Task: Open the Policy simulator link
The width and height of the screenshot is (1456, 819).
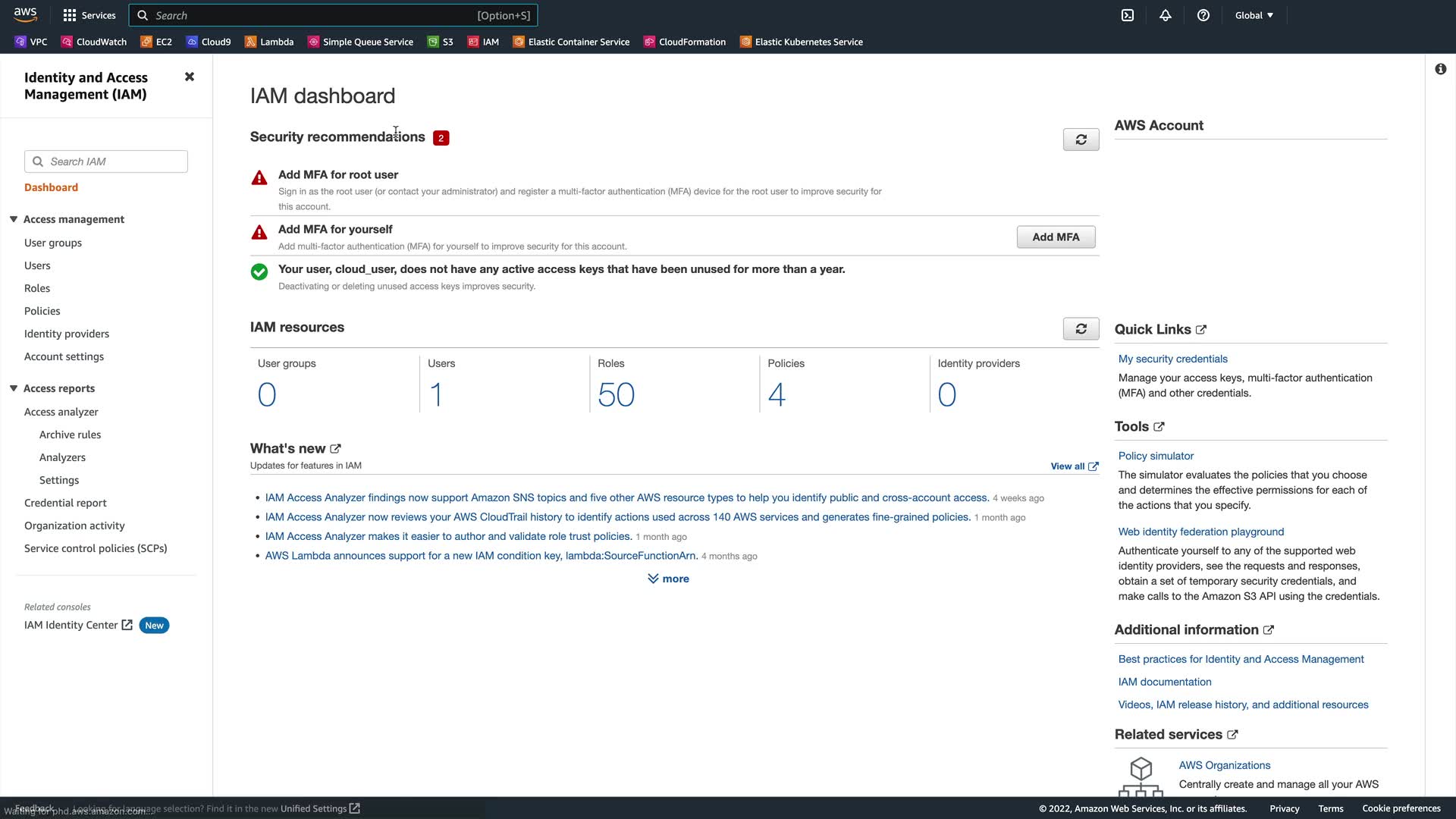Action: (x=1156, y=456)
